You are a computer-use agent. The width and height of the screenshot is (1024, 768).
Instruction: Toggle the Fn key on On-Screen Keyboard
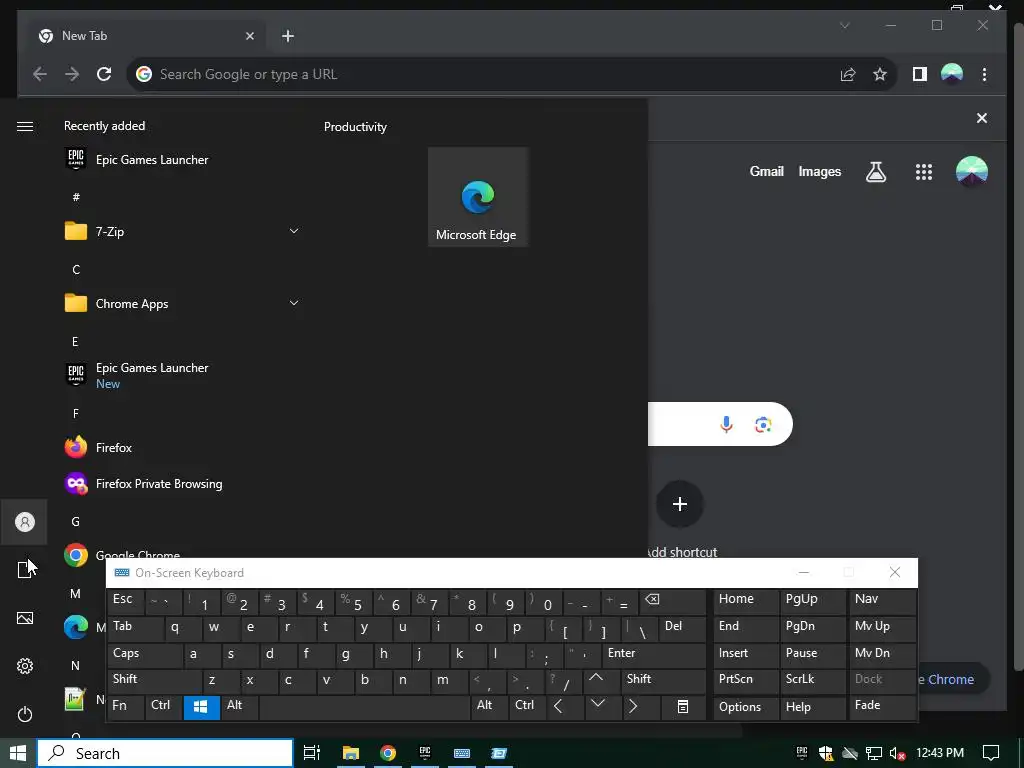(126, 707)
